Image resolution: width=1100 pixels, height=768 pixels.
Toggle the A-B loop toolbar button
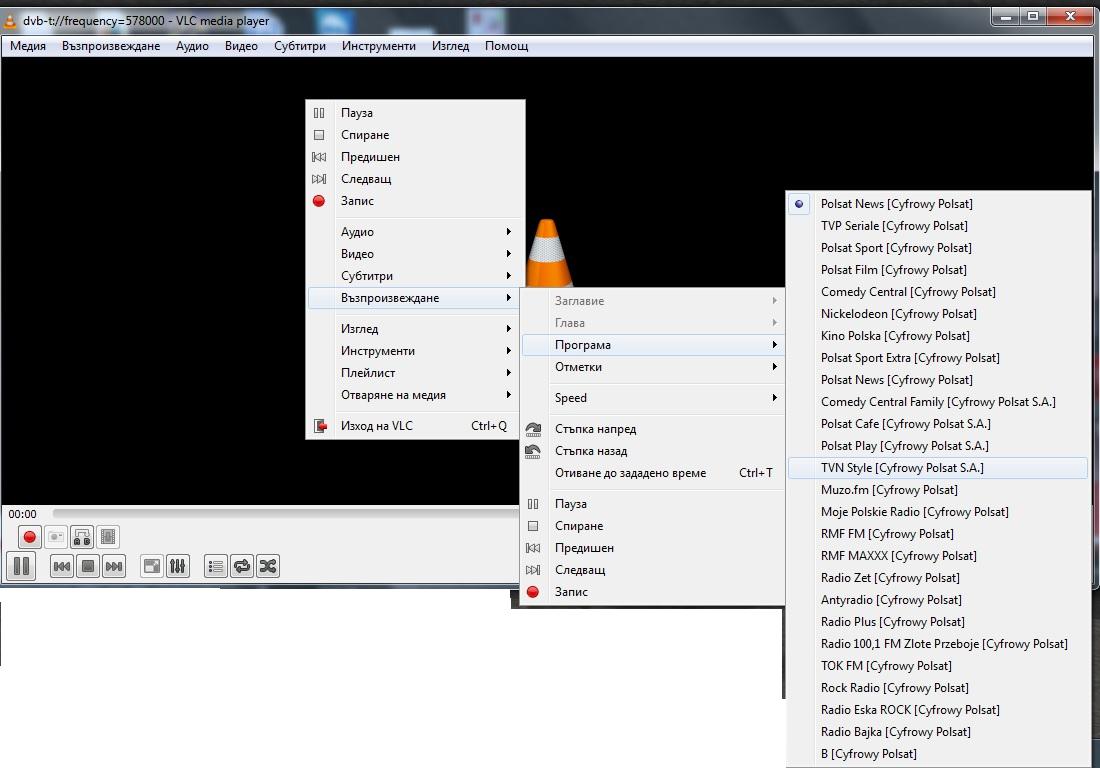(x=82, y=537)
